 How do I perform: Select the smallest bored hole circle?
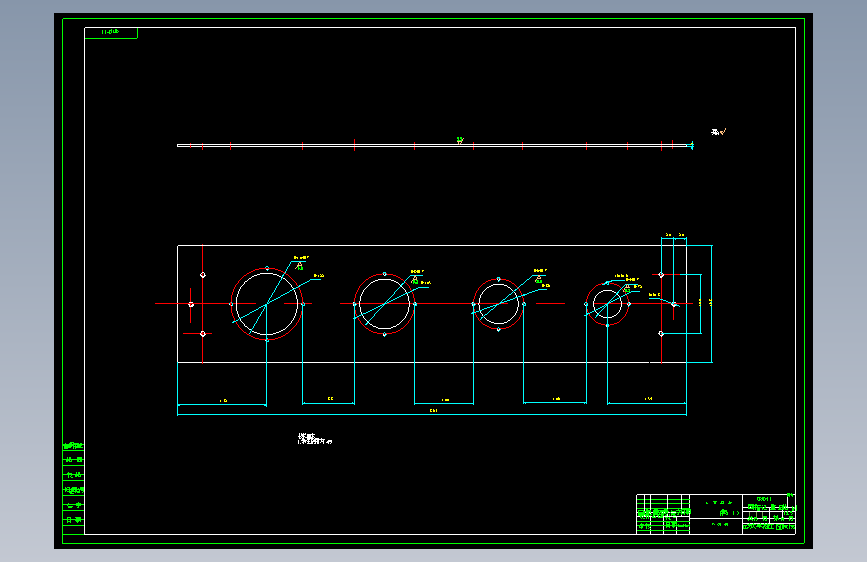607,304
